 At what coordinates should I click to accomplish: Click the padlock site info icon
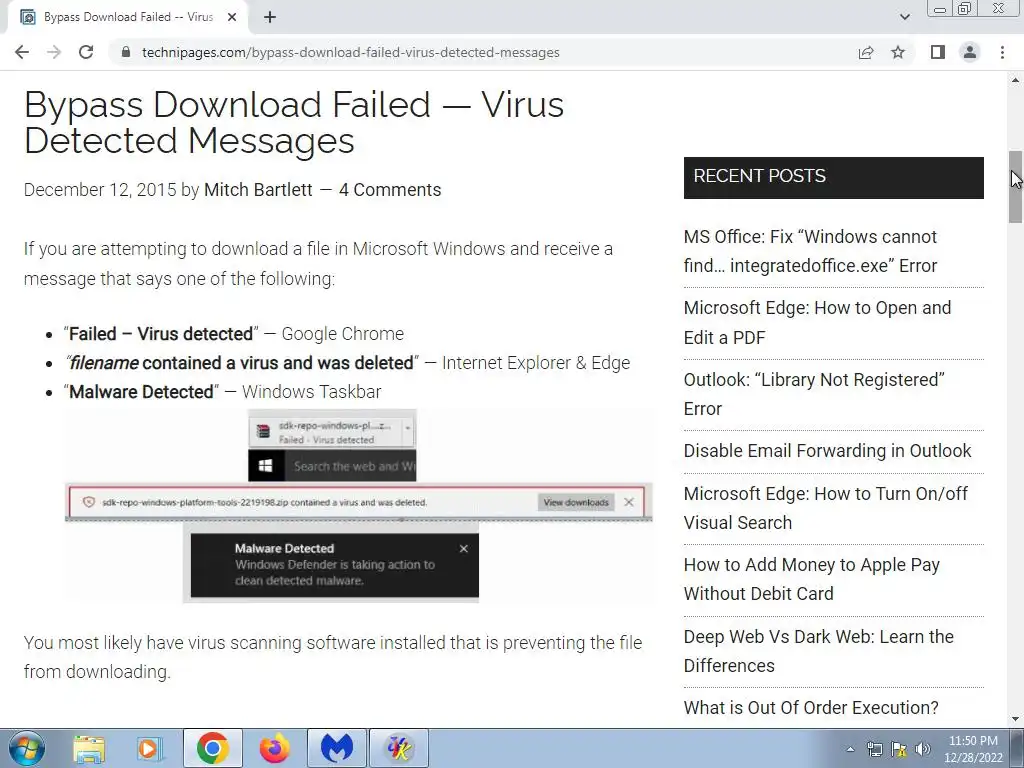(126, 52)
